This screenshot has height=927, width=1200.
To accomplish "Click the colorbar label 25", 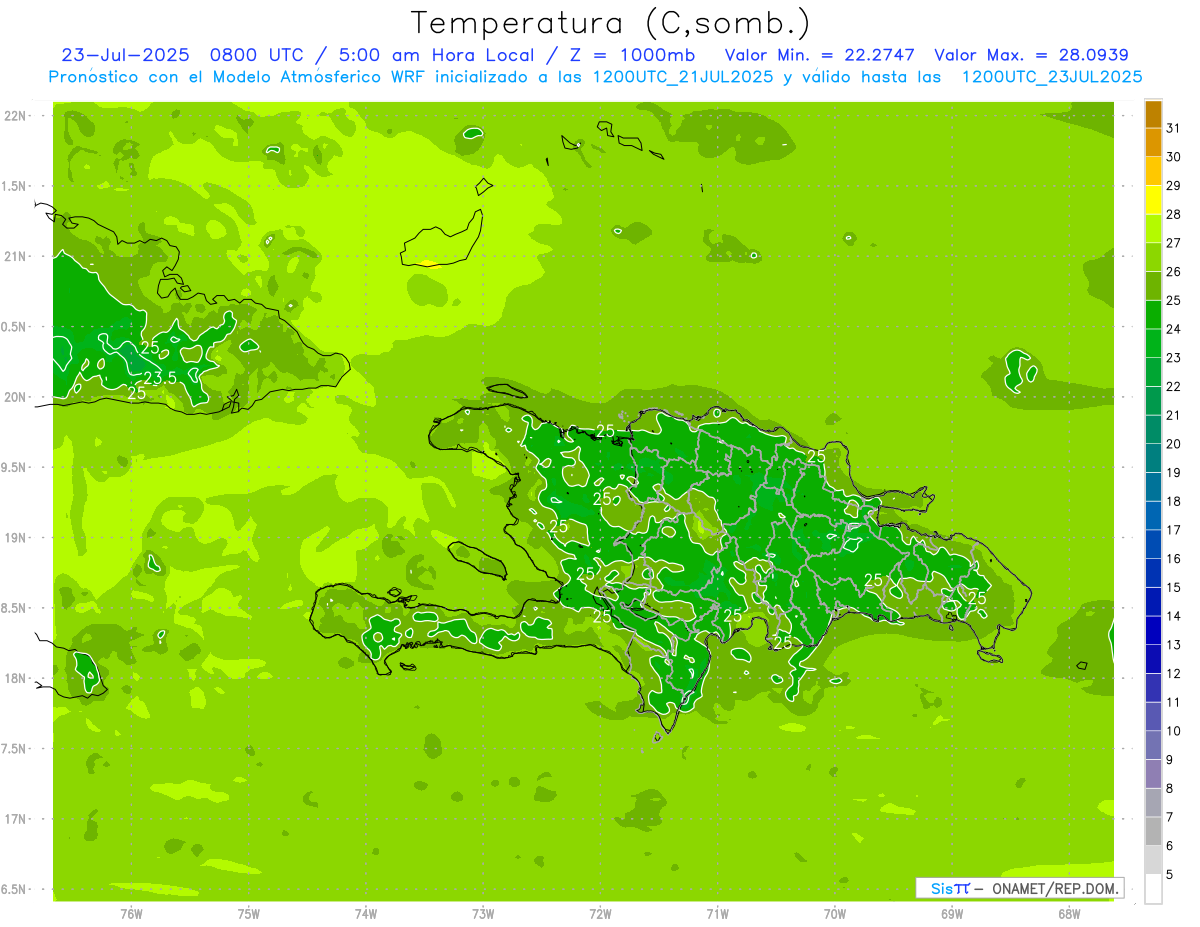I will tap(1174, 300).
